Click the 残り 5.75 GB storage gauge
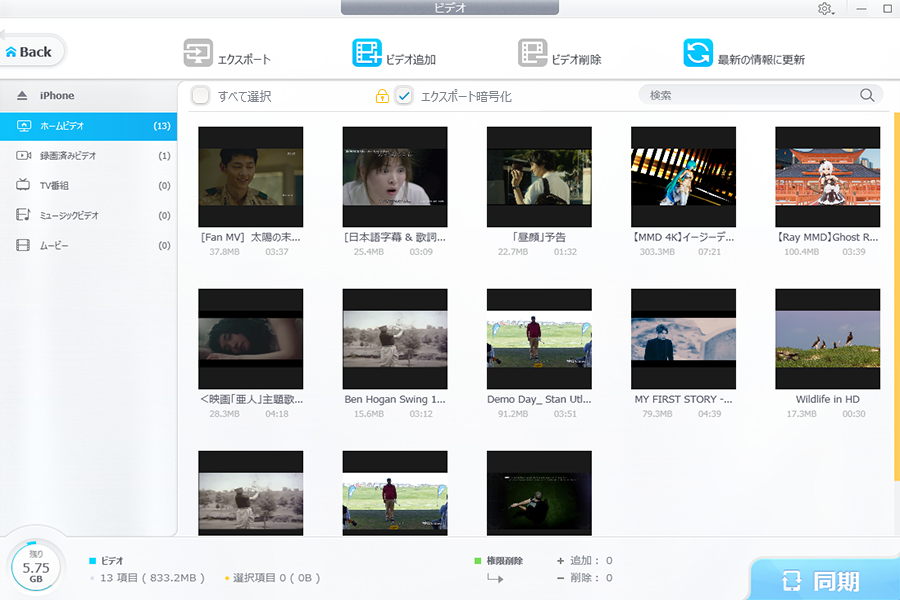 coord(36,567)
